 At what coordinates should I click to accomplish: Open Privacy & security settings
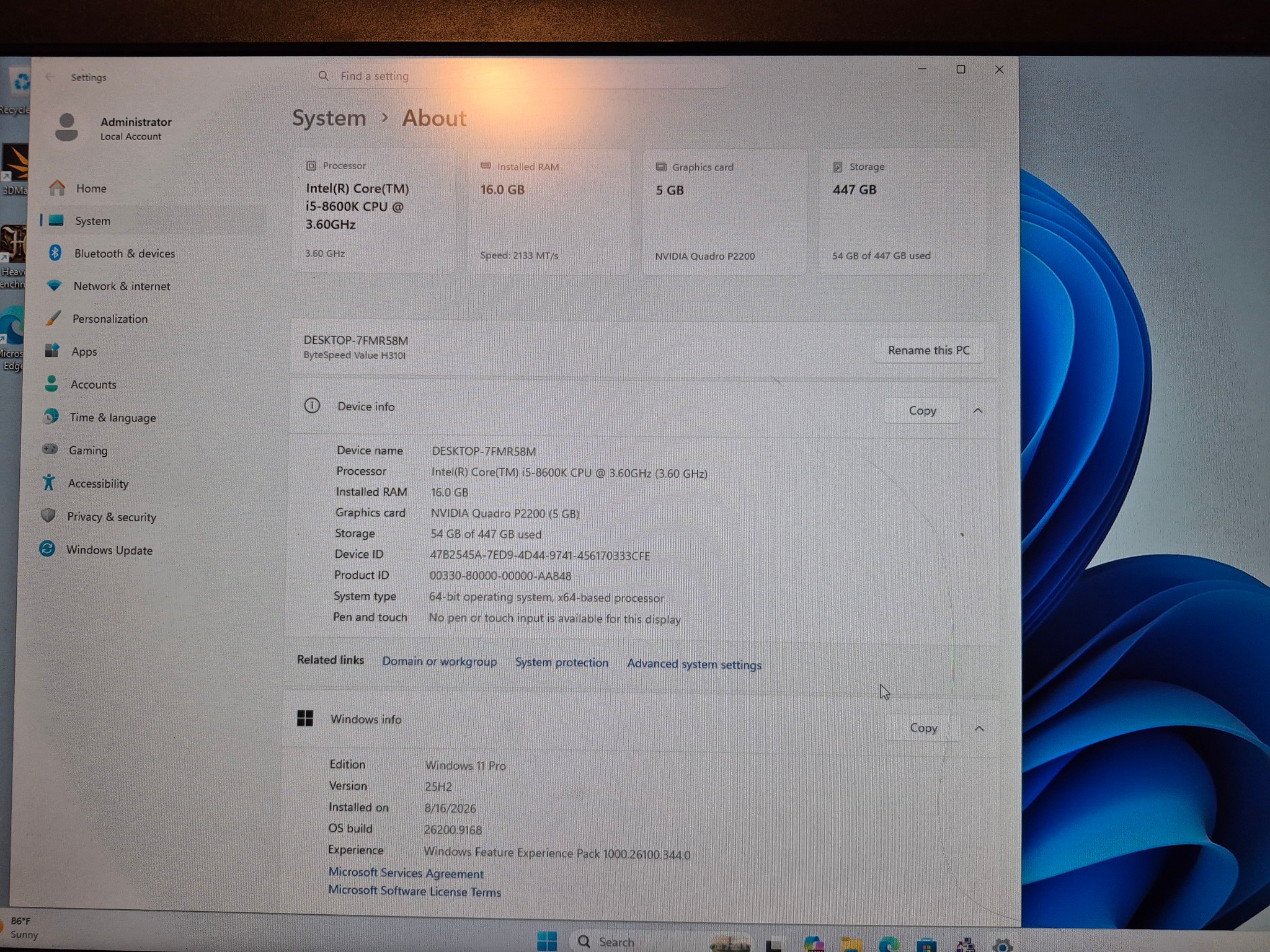pos(112,517)
